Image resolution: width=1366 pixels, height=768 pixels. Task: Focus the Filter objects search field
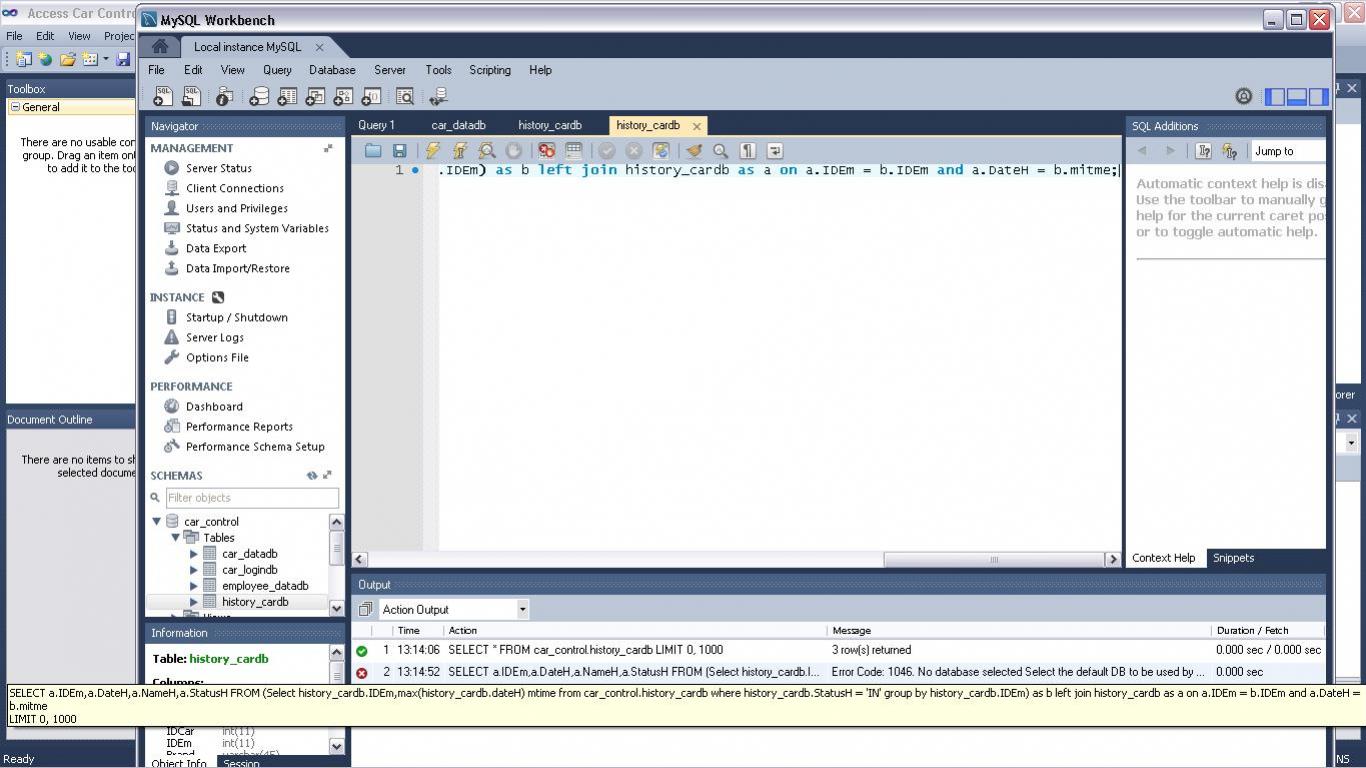252,498
